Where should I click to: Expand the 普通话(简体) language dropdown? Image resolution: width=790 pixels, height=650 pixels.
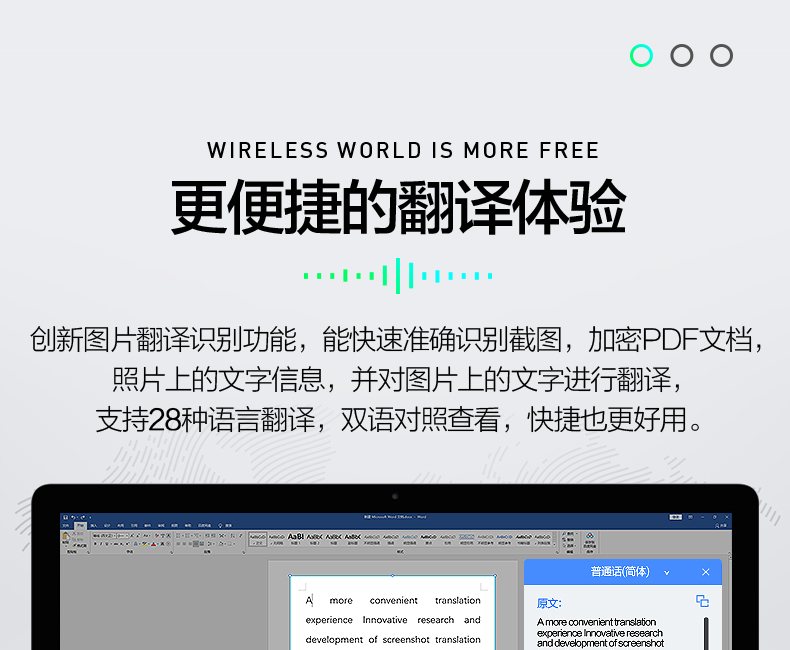pyautogui.click(x=667, y=572)
